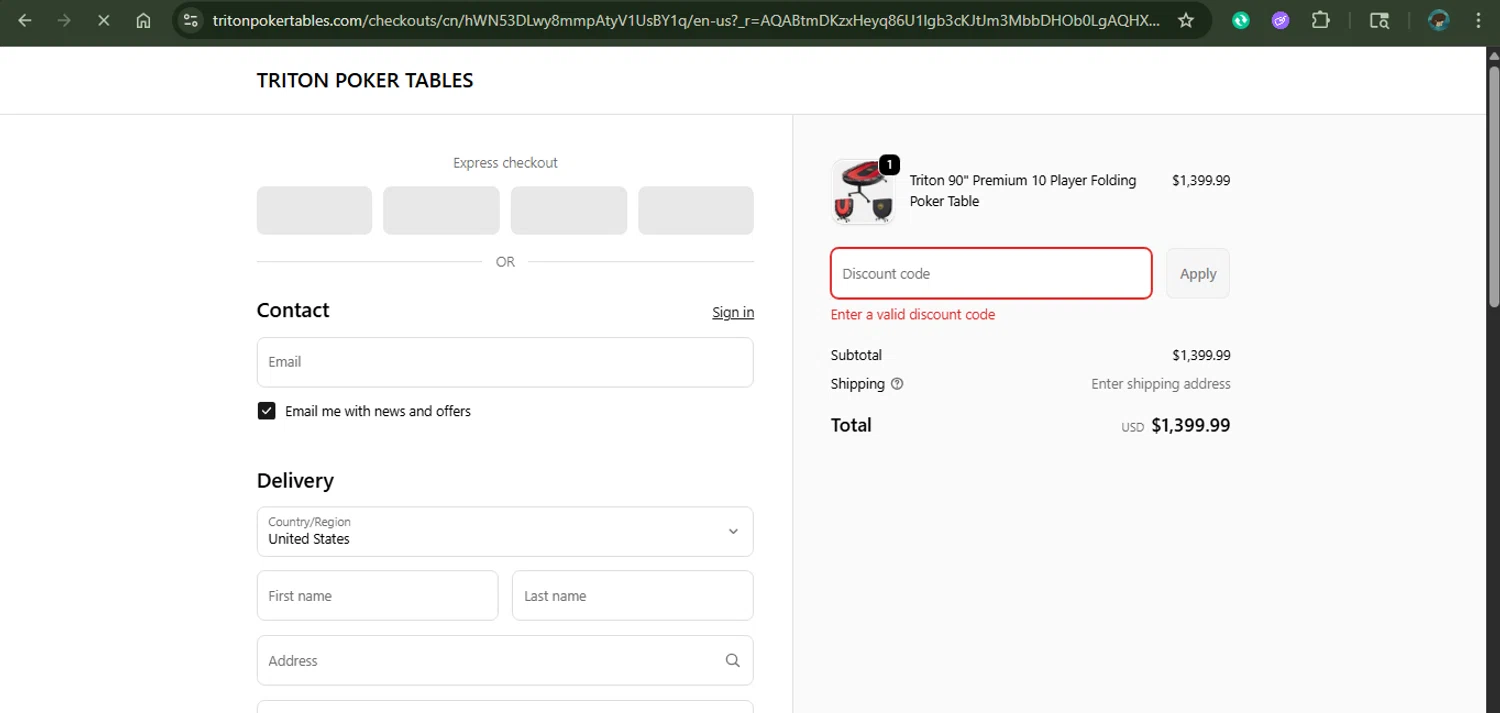The image size is (1500, 713).
Task: Click the second express checkout button
Action: click(441, 211)
